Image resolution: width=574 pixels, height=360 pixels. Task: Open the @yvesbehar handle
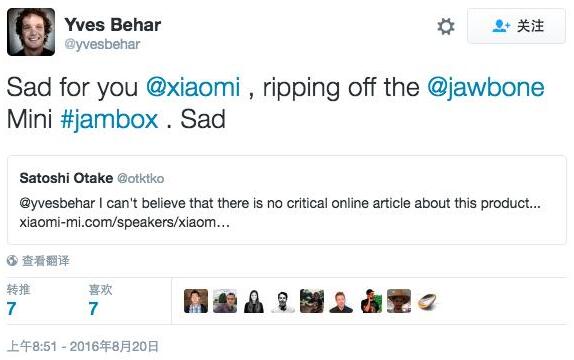pyautogui.click(x=102, y=44)
